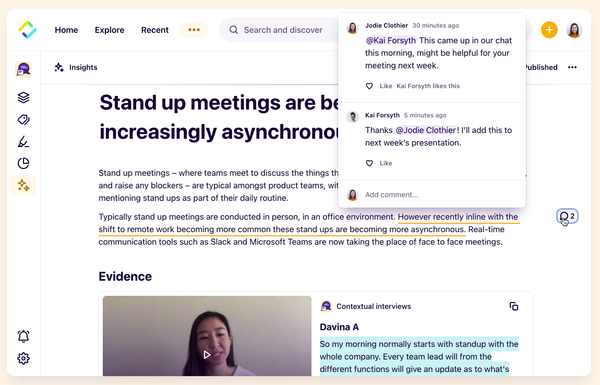
Task: Open the user profile avatar menu
Action: click(574, 30)
